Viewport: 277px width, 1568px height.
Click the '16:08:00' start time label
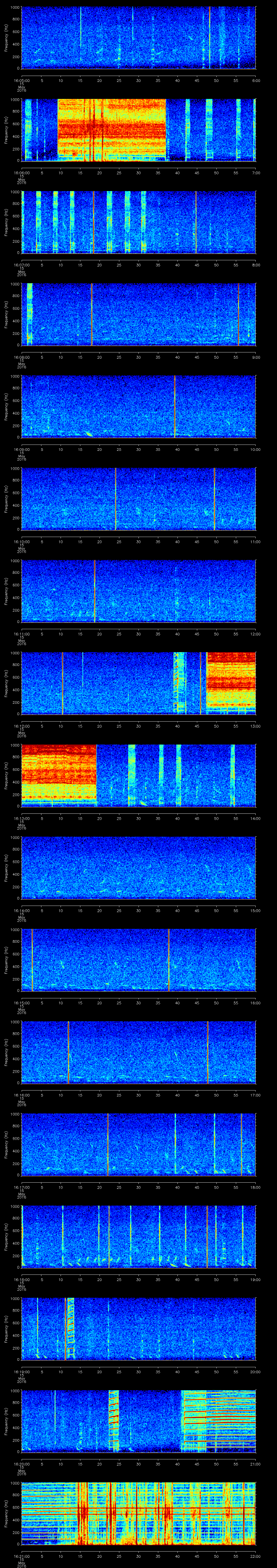(x=21, y=357)
